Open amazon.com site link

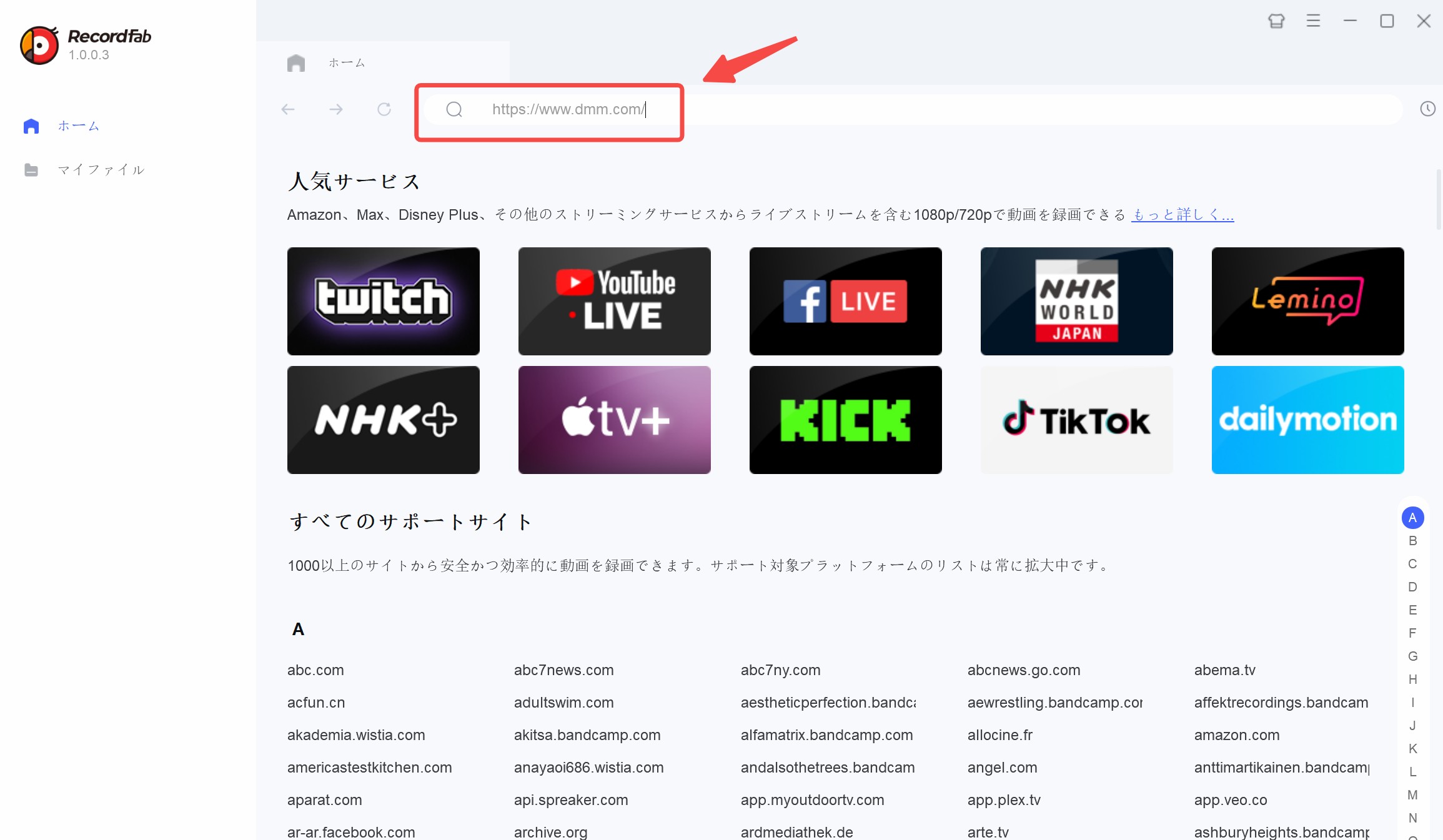point(1237,735)
